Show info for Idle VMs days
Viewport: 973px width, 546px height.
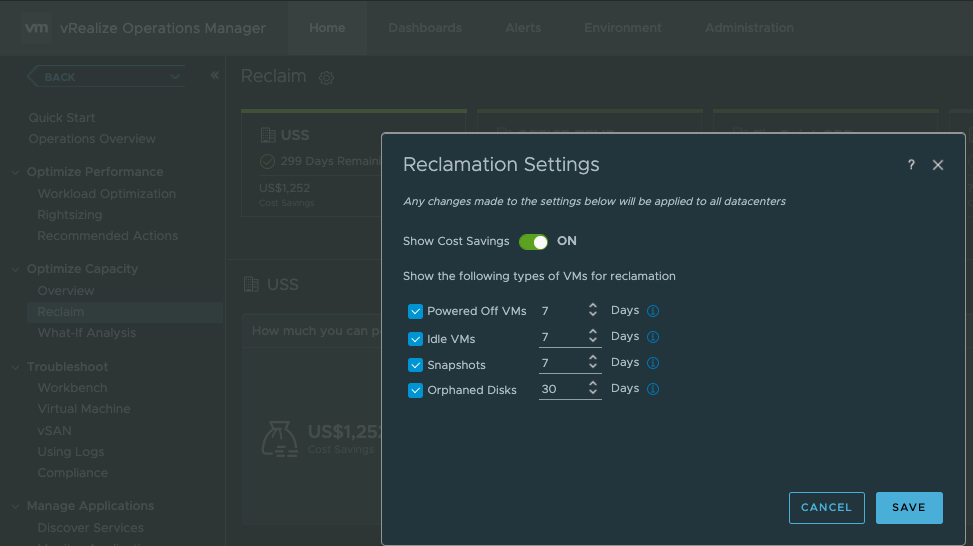653,337
